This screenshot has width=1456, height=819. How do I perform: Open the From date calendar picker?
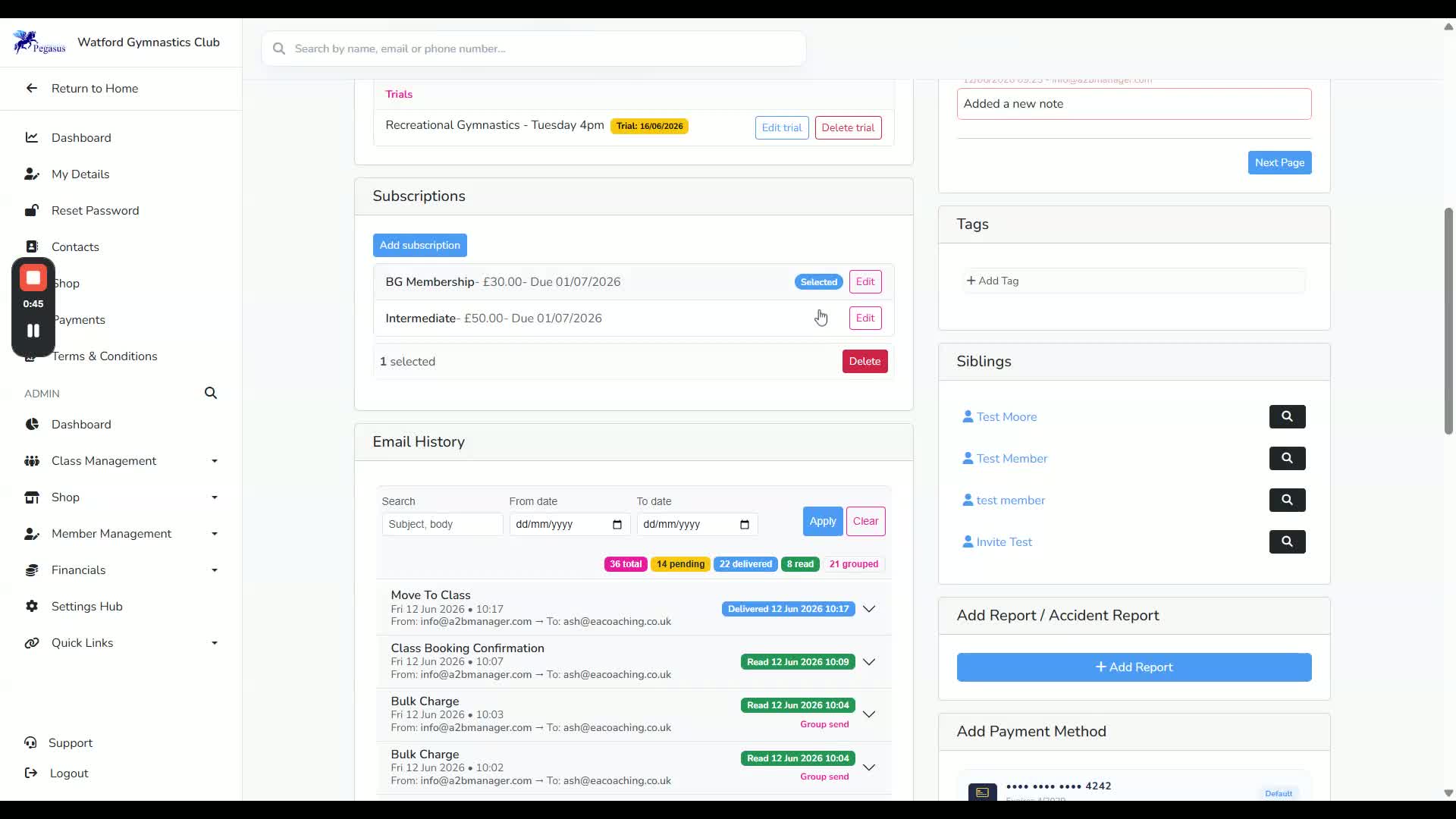[x=617, y=525]
